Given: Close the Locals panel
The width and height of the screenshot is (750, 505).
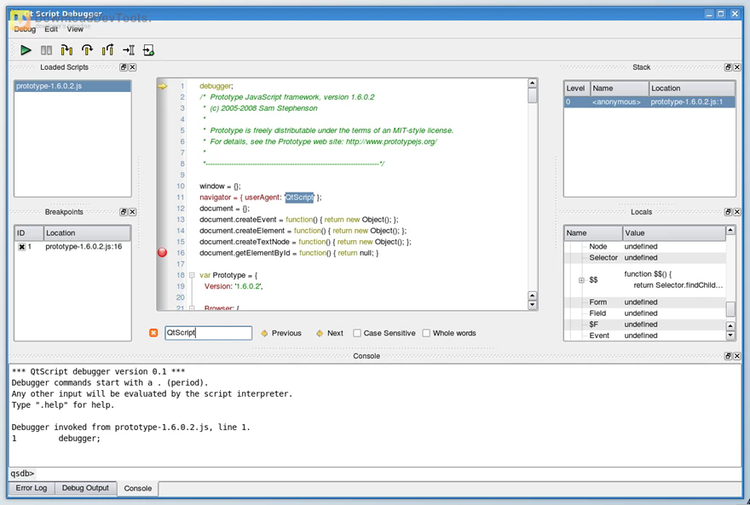Looking at the screenshot, I should point(737,212).
